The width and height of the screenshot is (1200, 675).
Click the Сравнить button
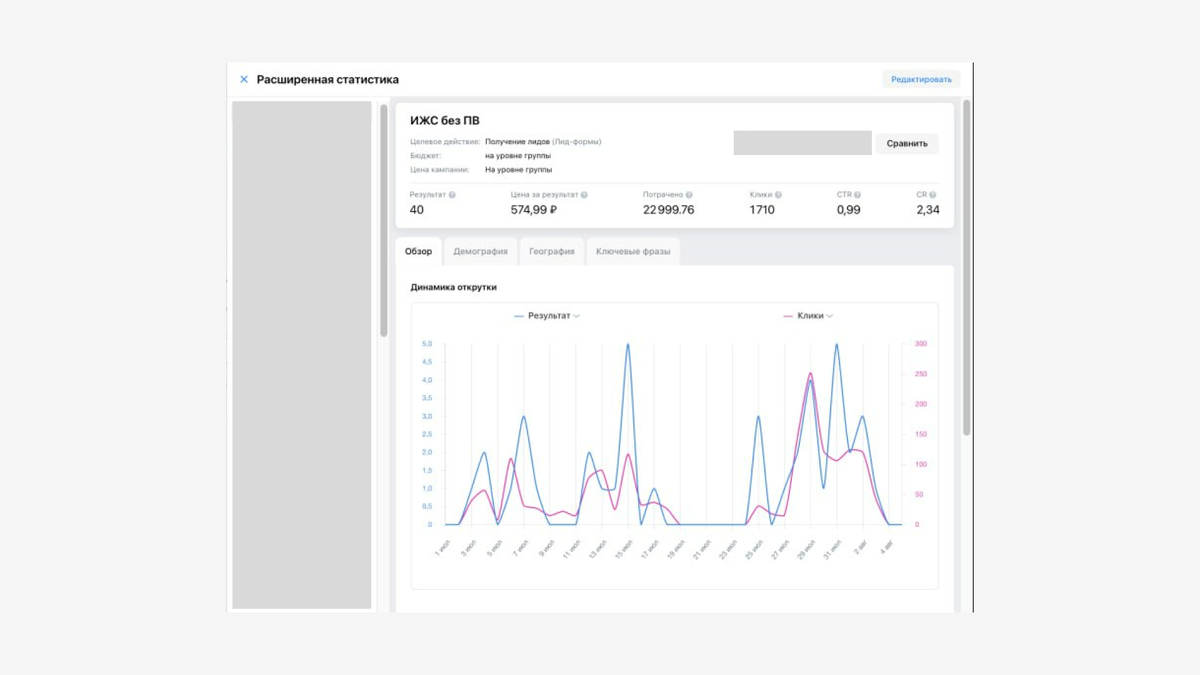[x=907, y=143]
